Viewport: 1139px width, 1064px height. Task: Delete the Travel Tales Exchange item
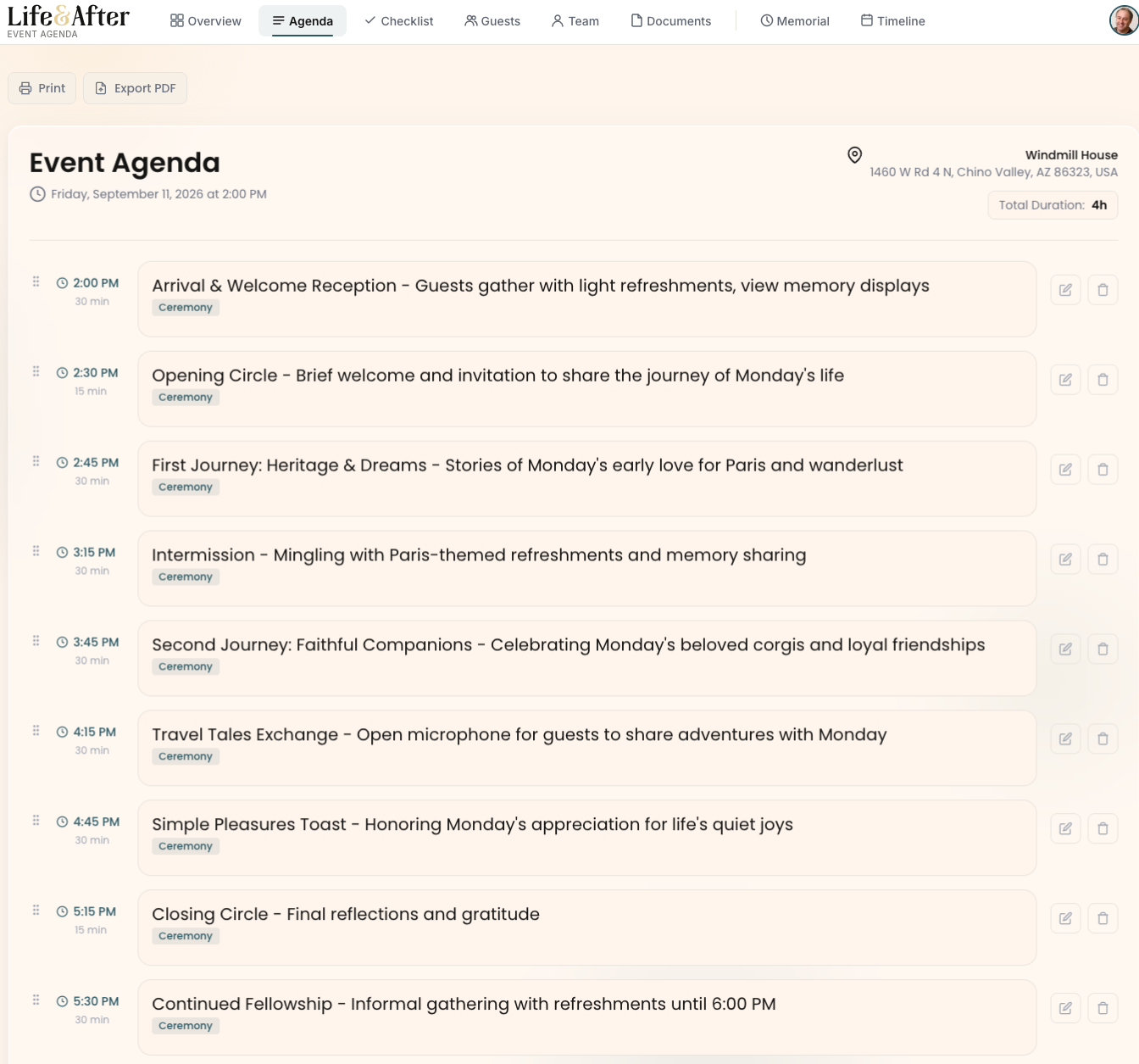click(1103, 738)
